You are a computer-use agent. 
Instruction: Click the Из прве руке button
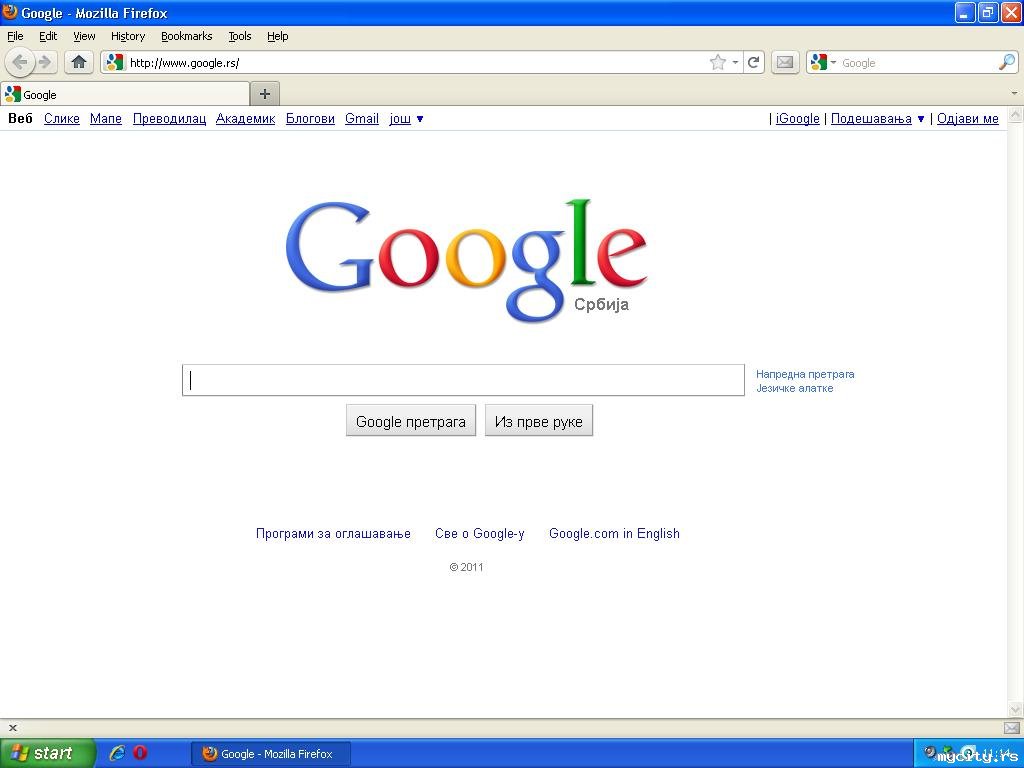pos(539,421)
